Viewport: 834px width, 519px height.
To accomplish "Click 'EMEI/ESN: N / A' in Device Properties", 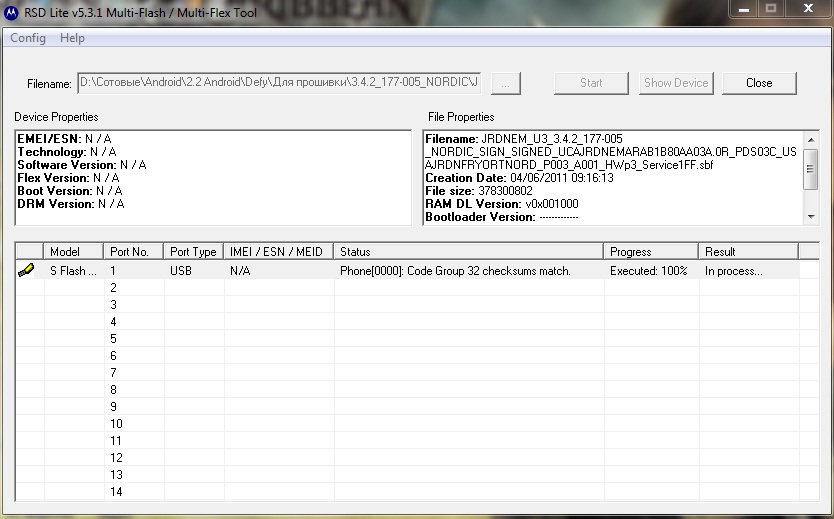I will (x=64, y=139).
